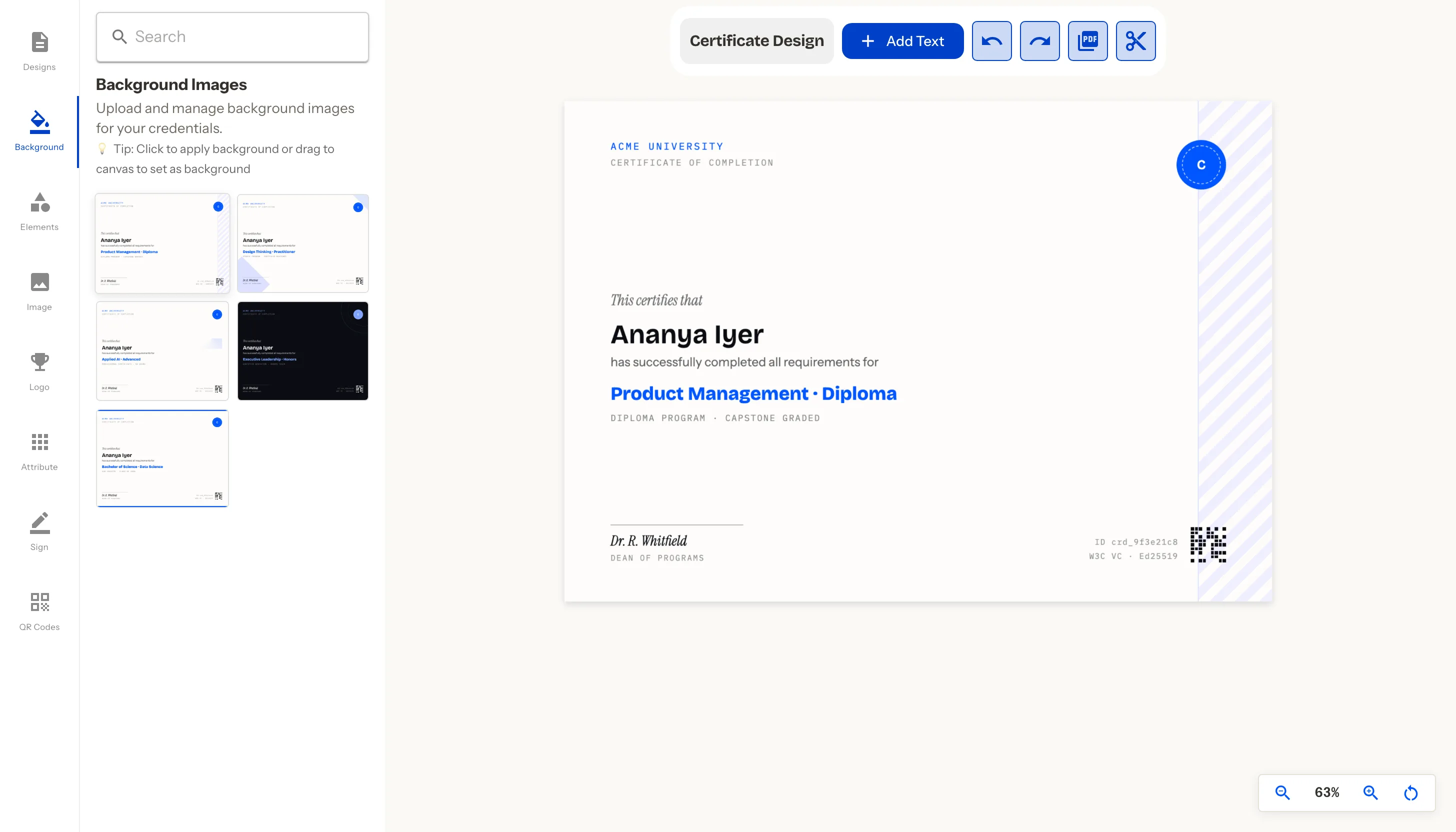Apply the Applied AI Advanced background thumbnail
The image size is (1456, 832).
pyautogui.click(x=162, y=351)
